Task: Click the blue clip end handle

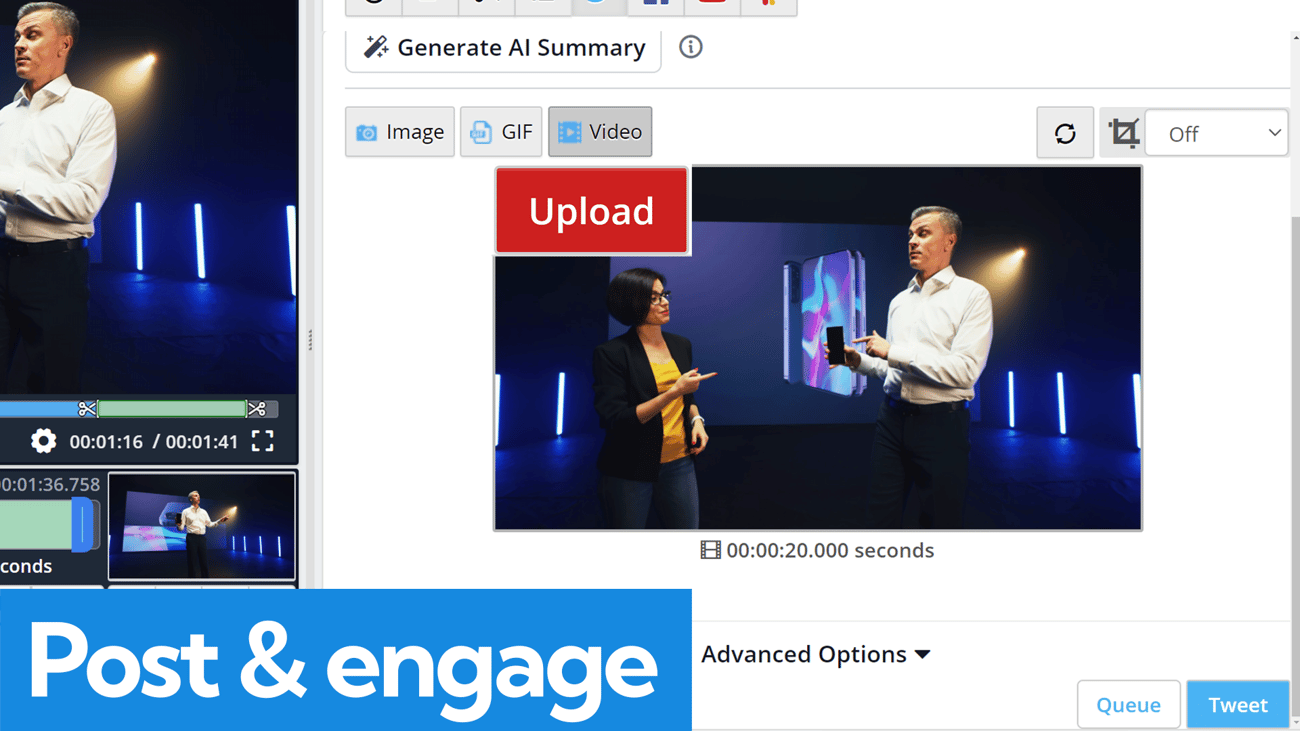Action: click(x=83, y=525)
